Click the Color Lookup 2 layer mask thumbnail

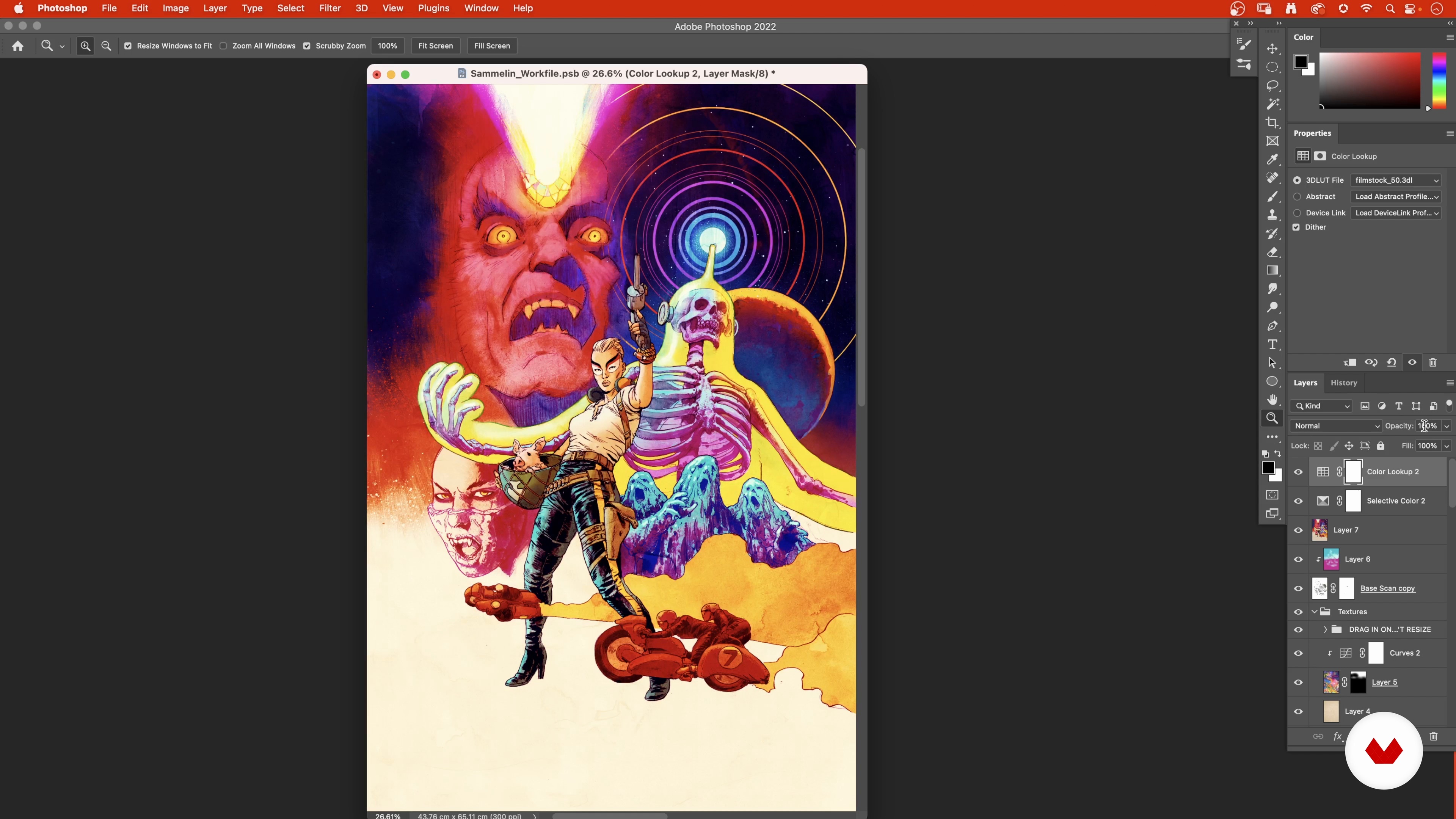[x=1353, y=472]
